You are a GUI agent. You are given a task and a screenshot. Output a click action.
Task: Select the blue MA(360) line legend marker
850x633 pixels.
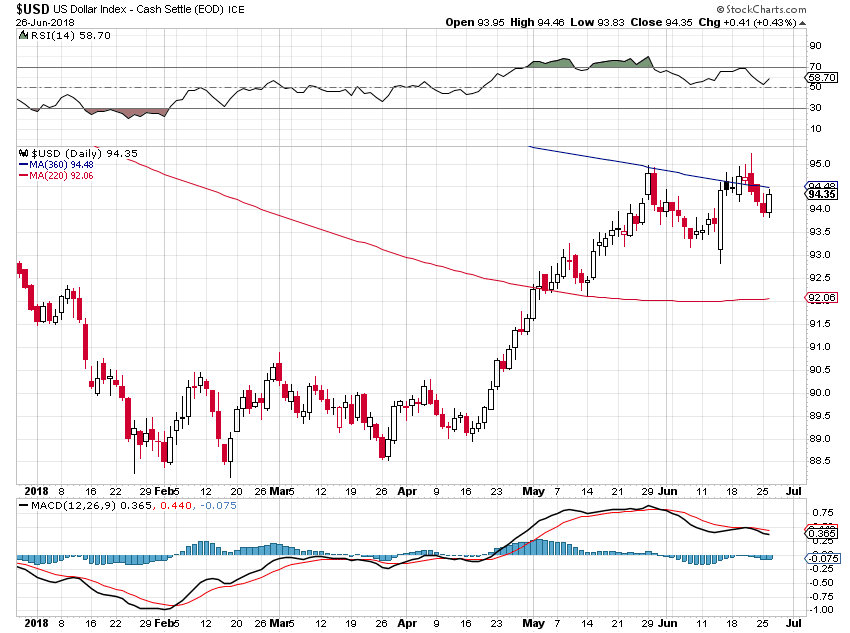point(22,163)
